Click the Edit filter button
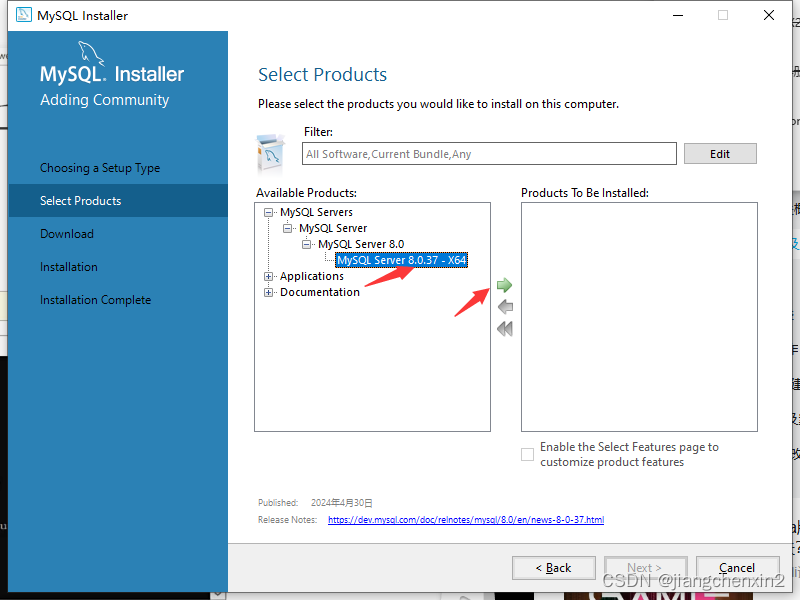The height and width of the screenshot is (600, 800). tap(720, 154)
